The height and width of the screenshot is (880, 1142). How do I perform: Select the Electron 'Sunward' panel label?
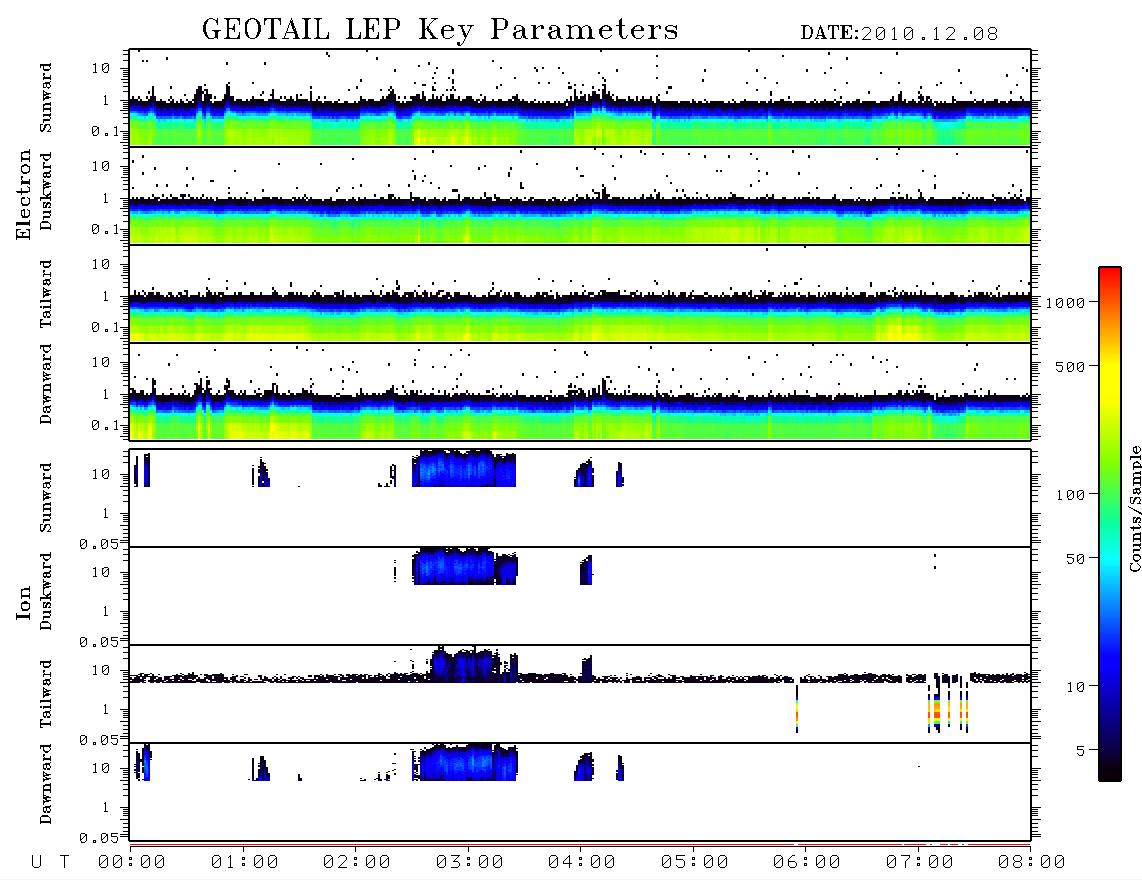(x=46, y=98)
